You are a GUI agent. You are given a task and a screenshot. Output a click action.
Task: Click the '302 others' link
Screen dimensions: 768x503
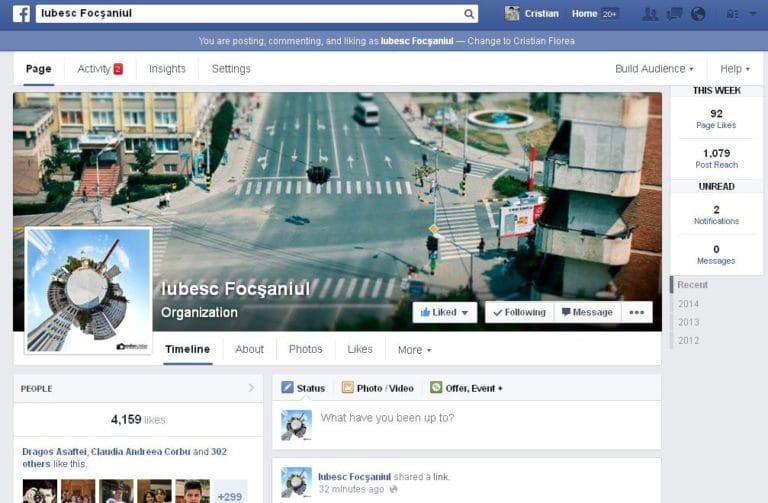(124, 457)
